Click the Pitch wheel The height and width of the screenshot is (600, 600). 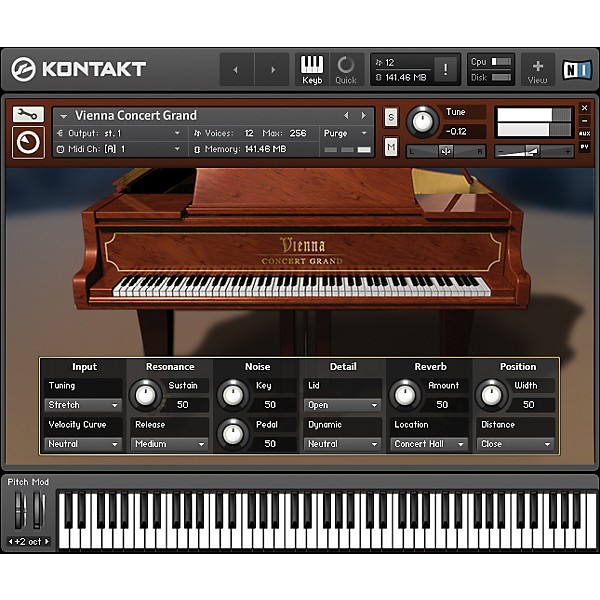20,510
